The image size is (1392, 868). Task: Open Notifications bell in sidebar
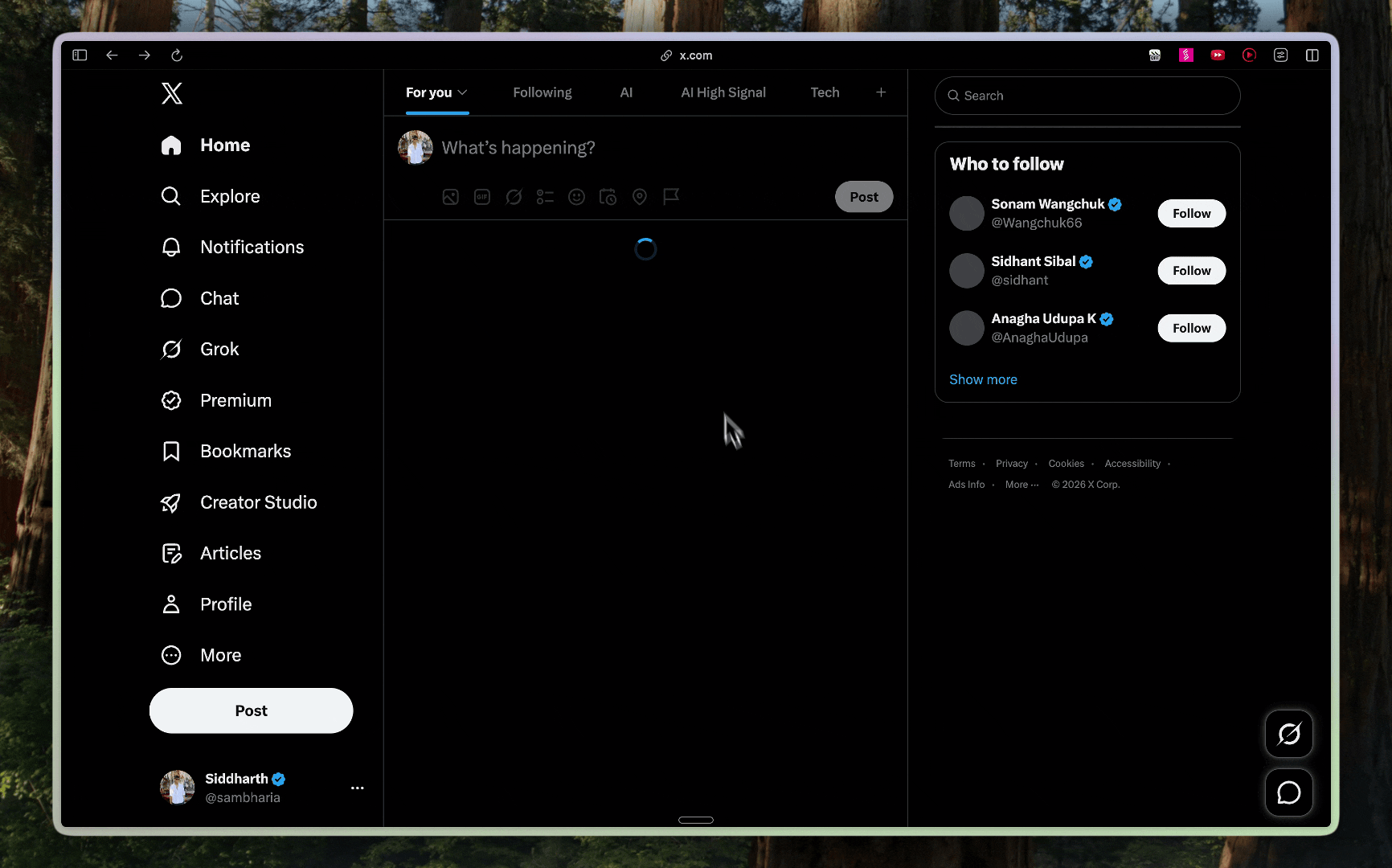(232, 247)
